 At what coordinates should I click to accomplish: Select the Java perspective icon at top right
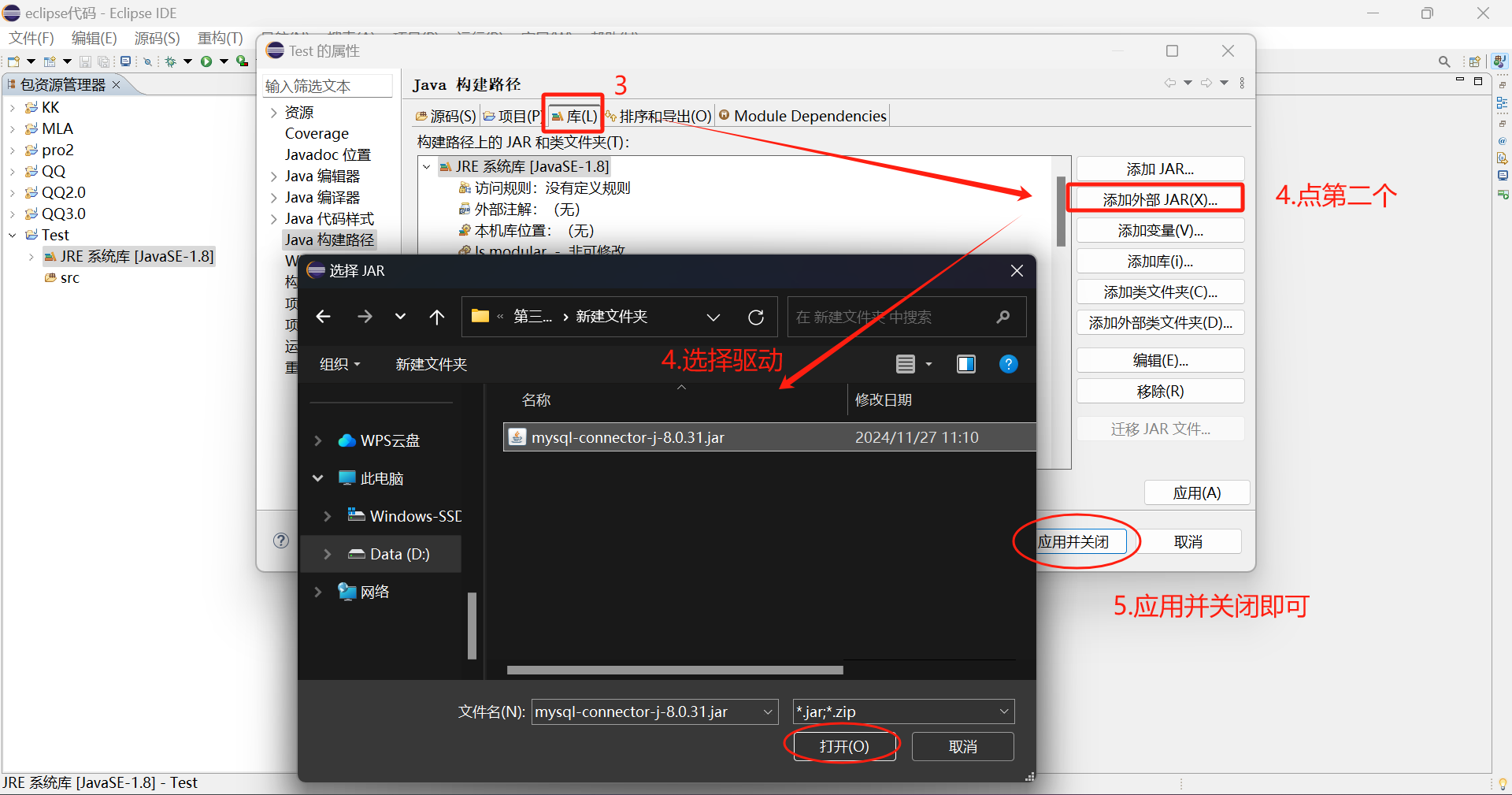pyautogui.click(x=1499, y=61)
